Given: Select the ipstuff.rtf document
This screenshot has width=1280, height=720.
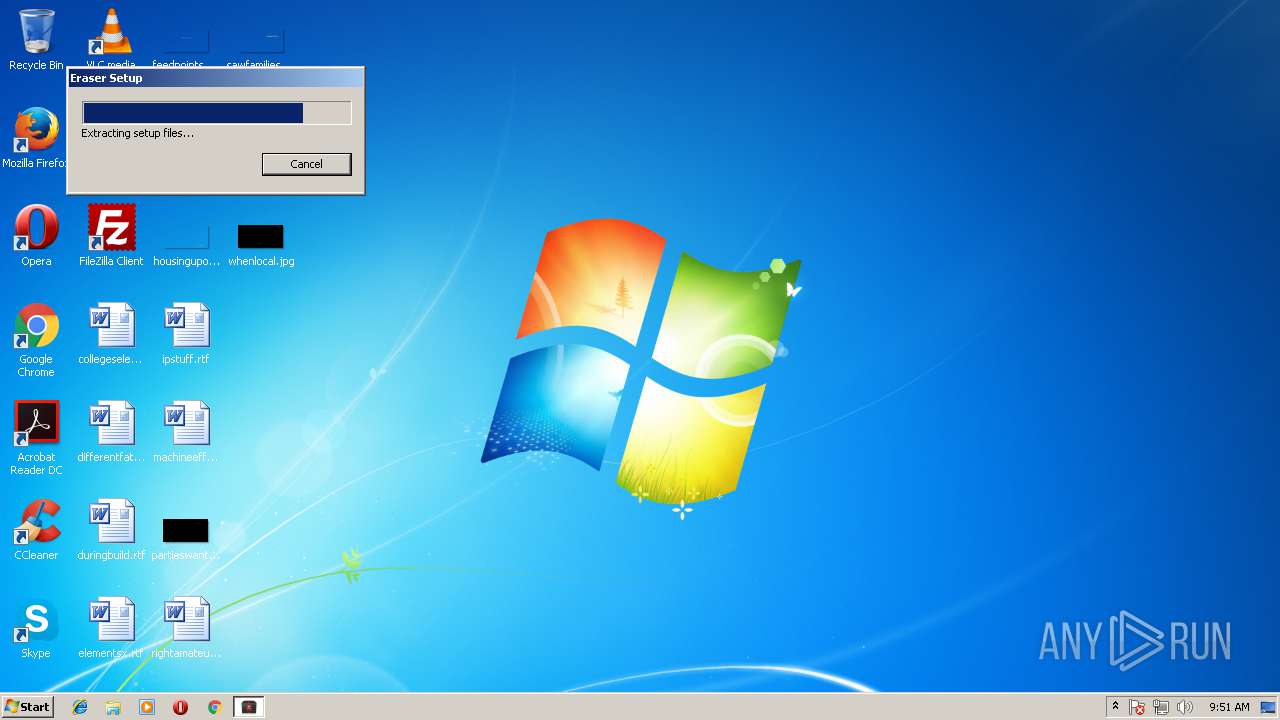Looking at the screenshot, I should pyautogui.click(x=186, y=334).
